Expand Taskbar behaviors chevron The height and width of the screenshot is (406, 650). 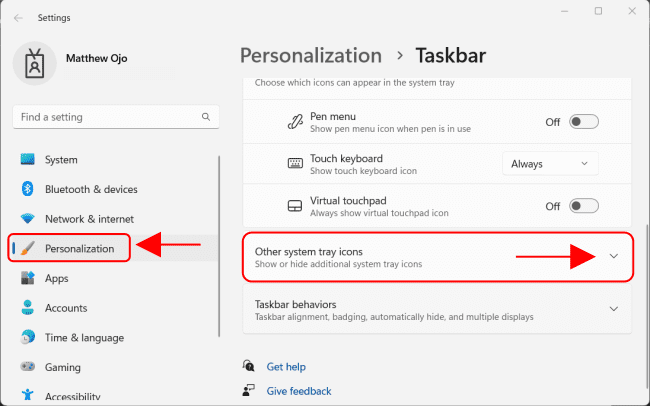coord(614,309)
